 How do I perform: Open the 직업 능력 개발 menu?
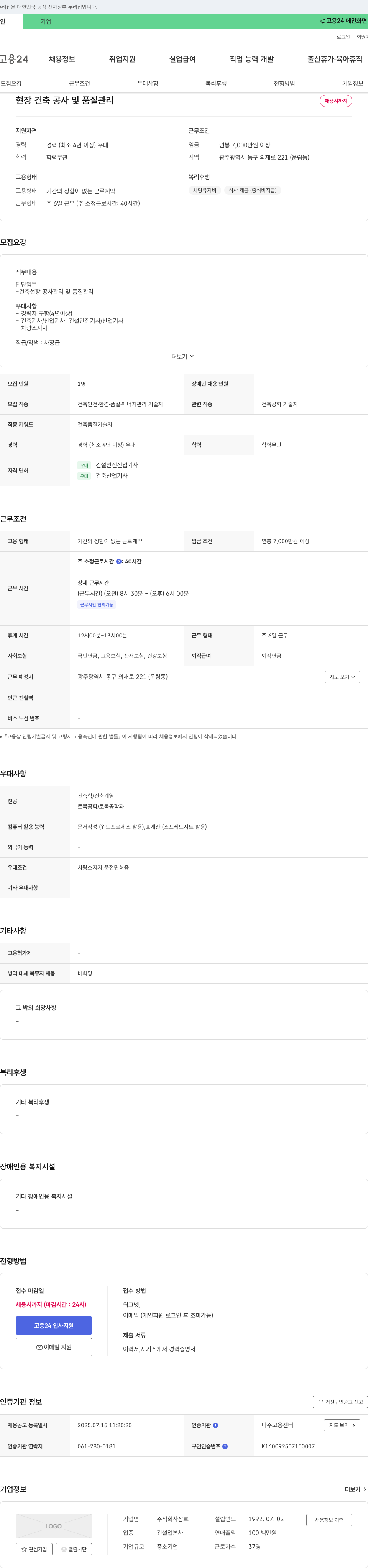(251, 59)
